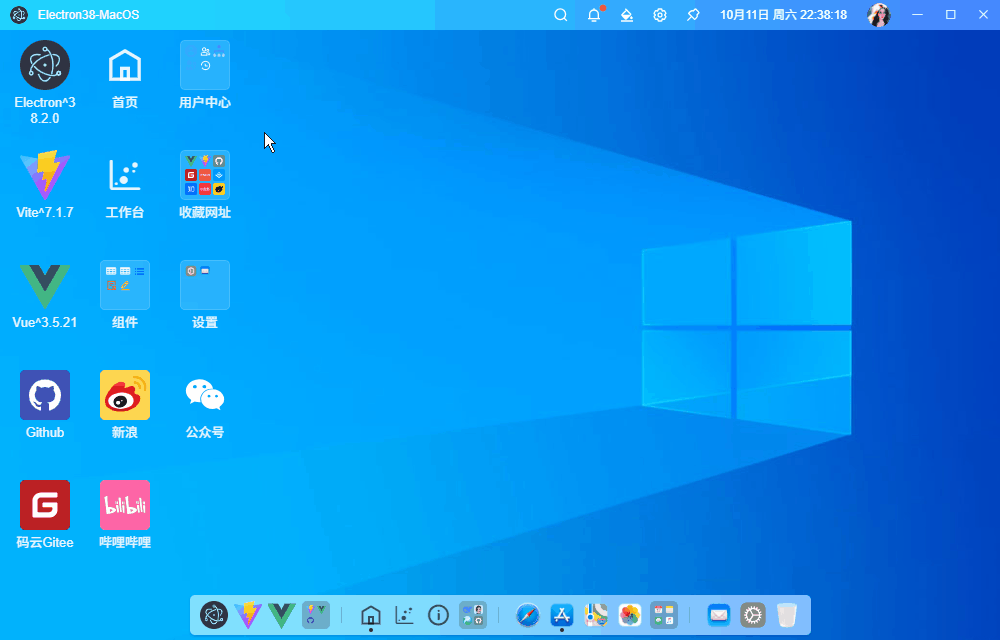The image size is (1000, 640).
Task: Open settings gear in the title bar
Action: 660,15
